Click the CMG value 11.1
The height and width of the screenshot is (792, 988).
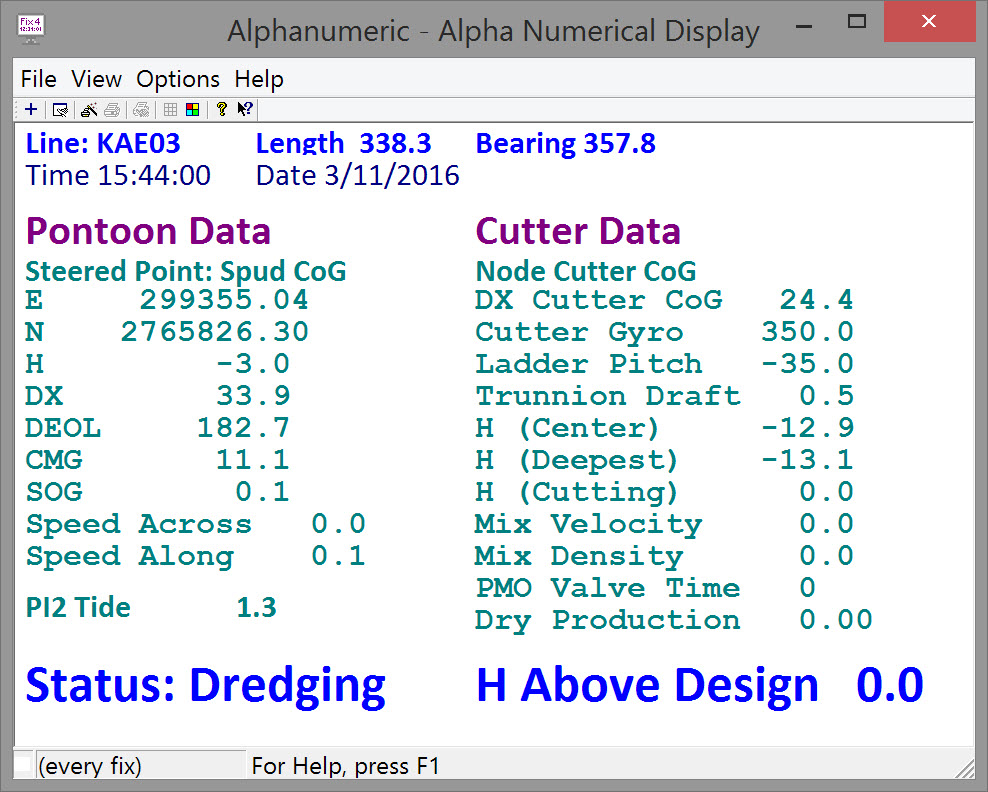253,460
